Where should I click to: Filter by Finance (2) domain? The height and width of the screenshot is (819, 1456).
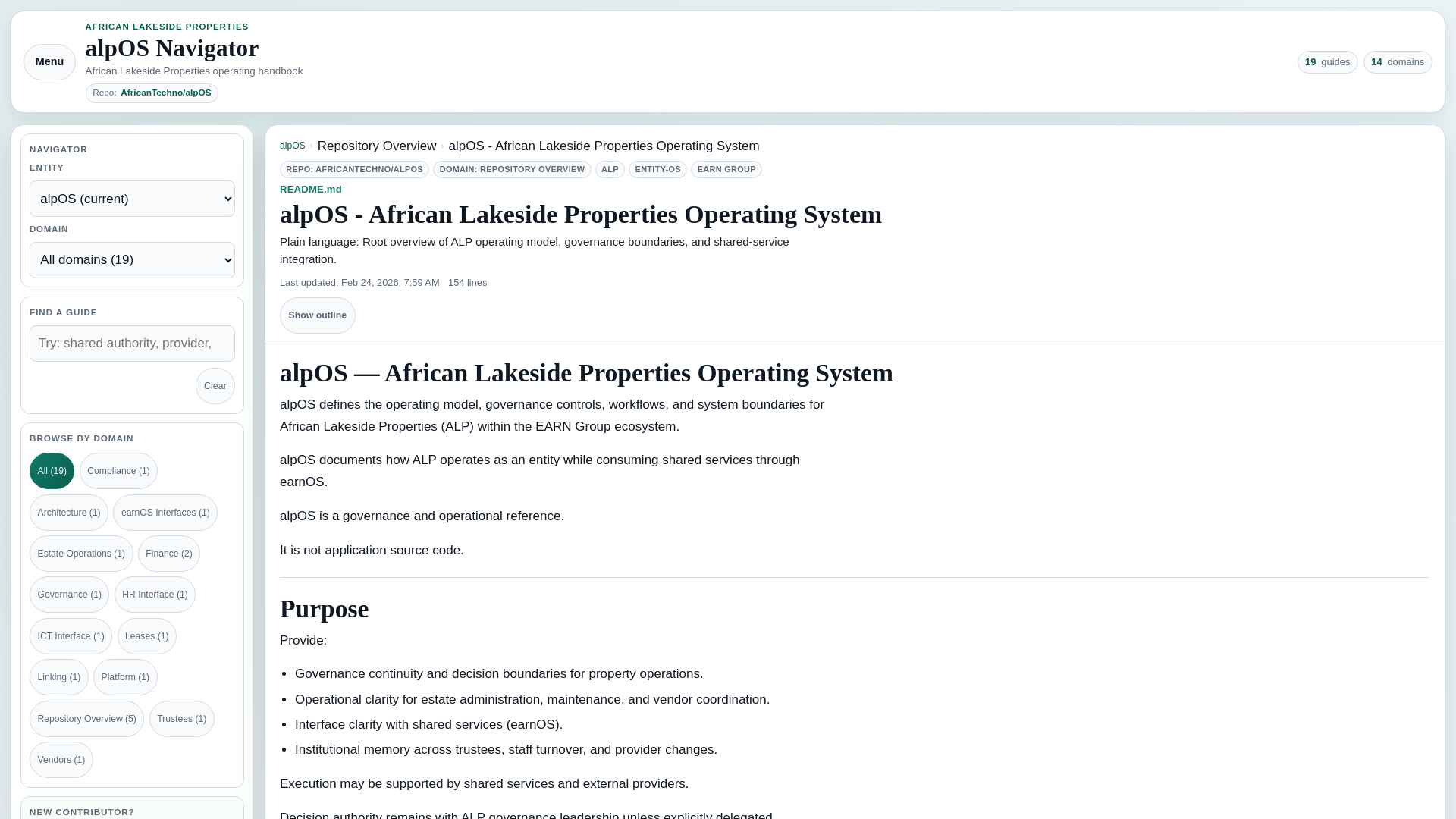169,554
